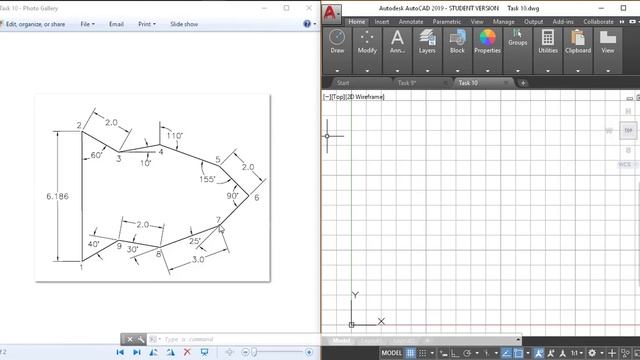
Task: Click the annotation monitor plus icon
Action: (612, 353)
